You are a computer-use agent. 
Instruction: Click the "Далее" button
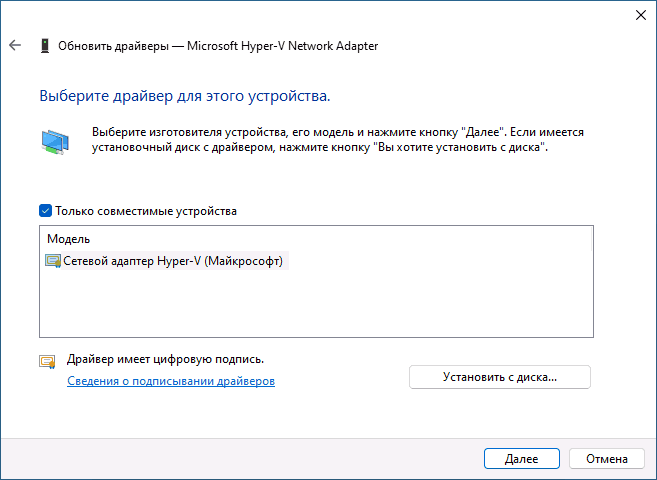click(x=522, y=459)
